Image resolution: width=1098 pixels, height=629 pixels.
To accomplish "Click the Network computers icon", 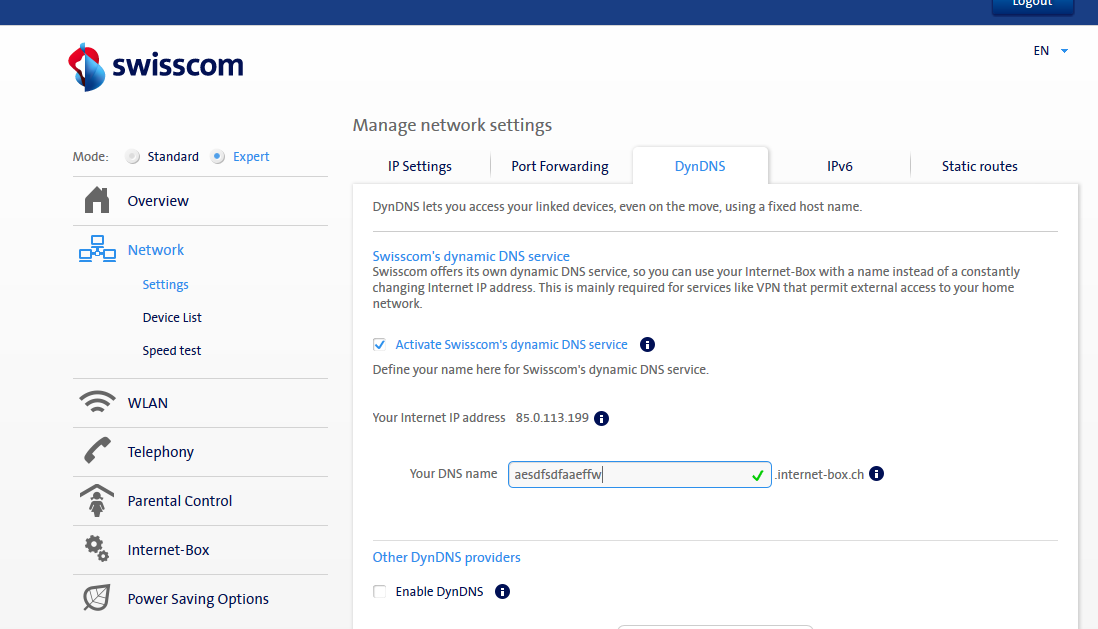I will [x=97, y=250].
